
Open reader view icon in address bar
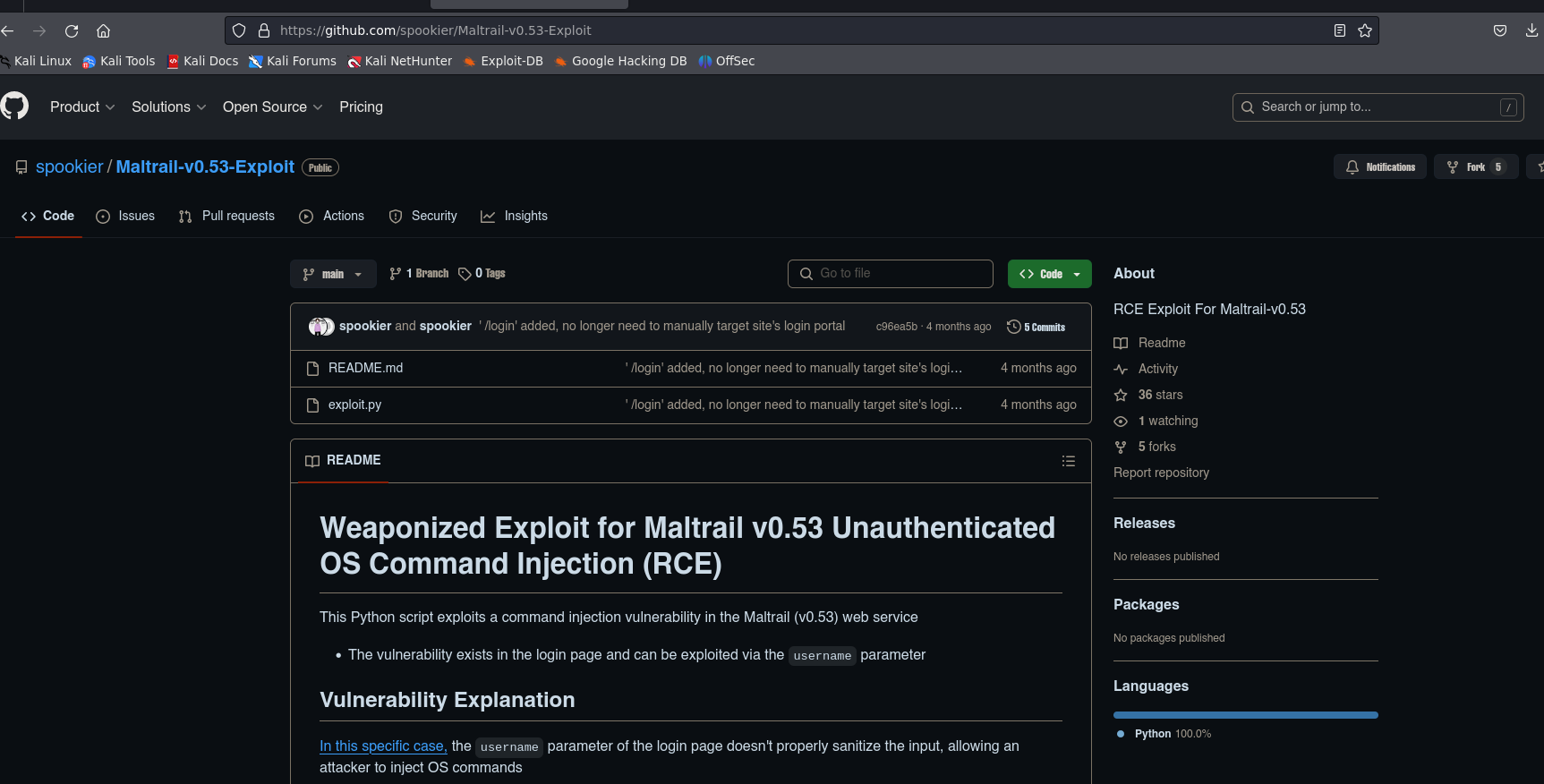pos(1339,30)
